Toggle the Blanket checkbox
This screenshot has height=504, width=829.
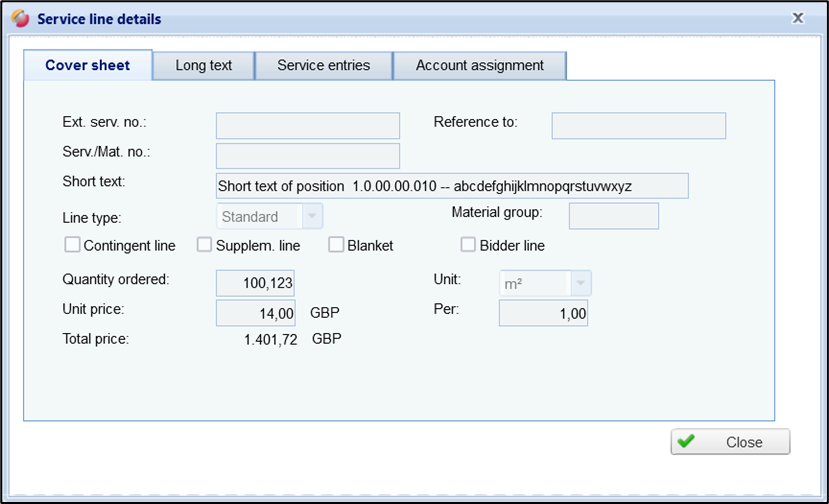pyautogui.click(x=336, y=245)
